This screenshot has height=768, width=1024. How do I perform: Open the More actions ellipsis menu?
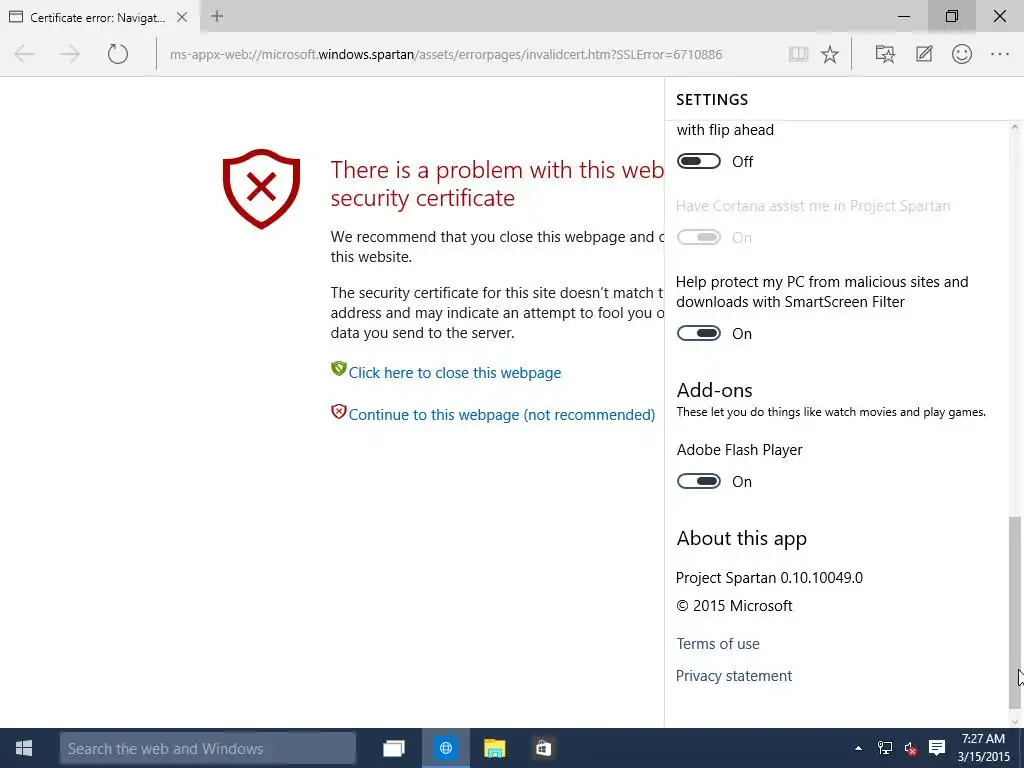click(x=1000, y=54)
